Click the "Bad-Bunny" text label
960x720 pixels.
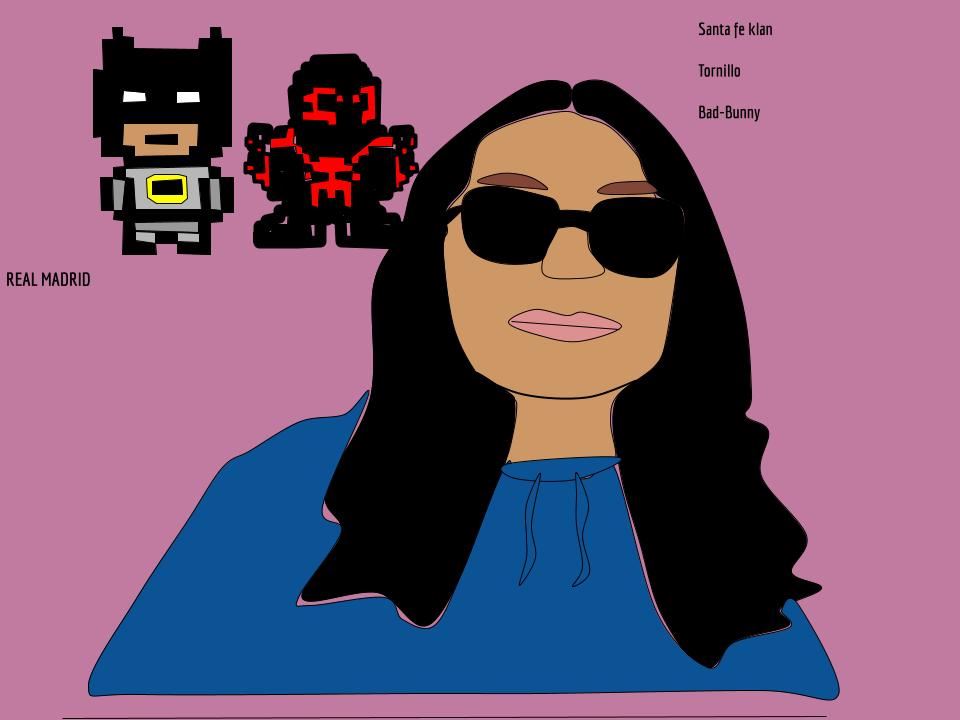(729, 112)
